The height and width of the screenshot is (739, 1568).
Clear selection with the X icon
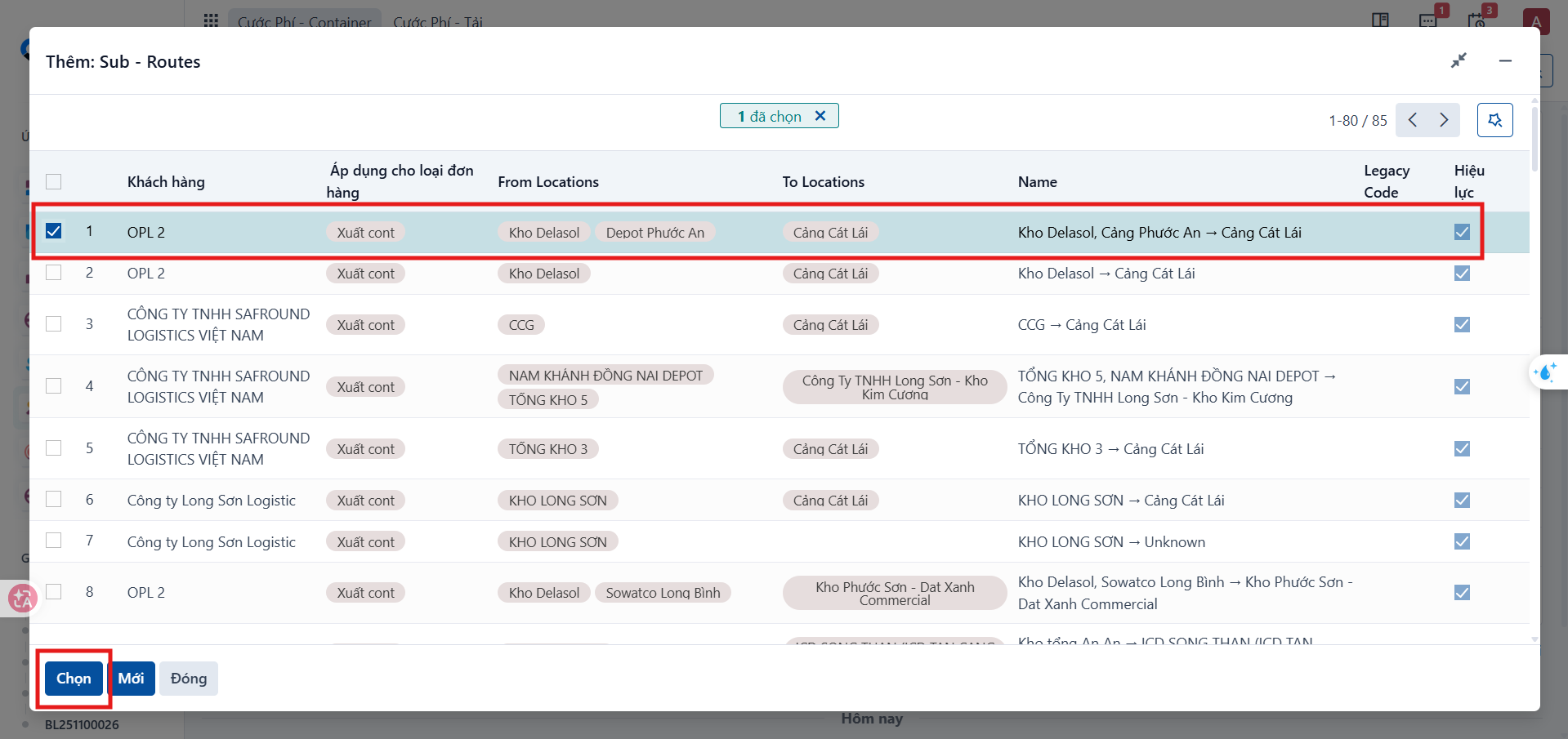click(820, 116)
